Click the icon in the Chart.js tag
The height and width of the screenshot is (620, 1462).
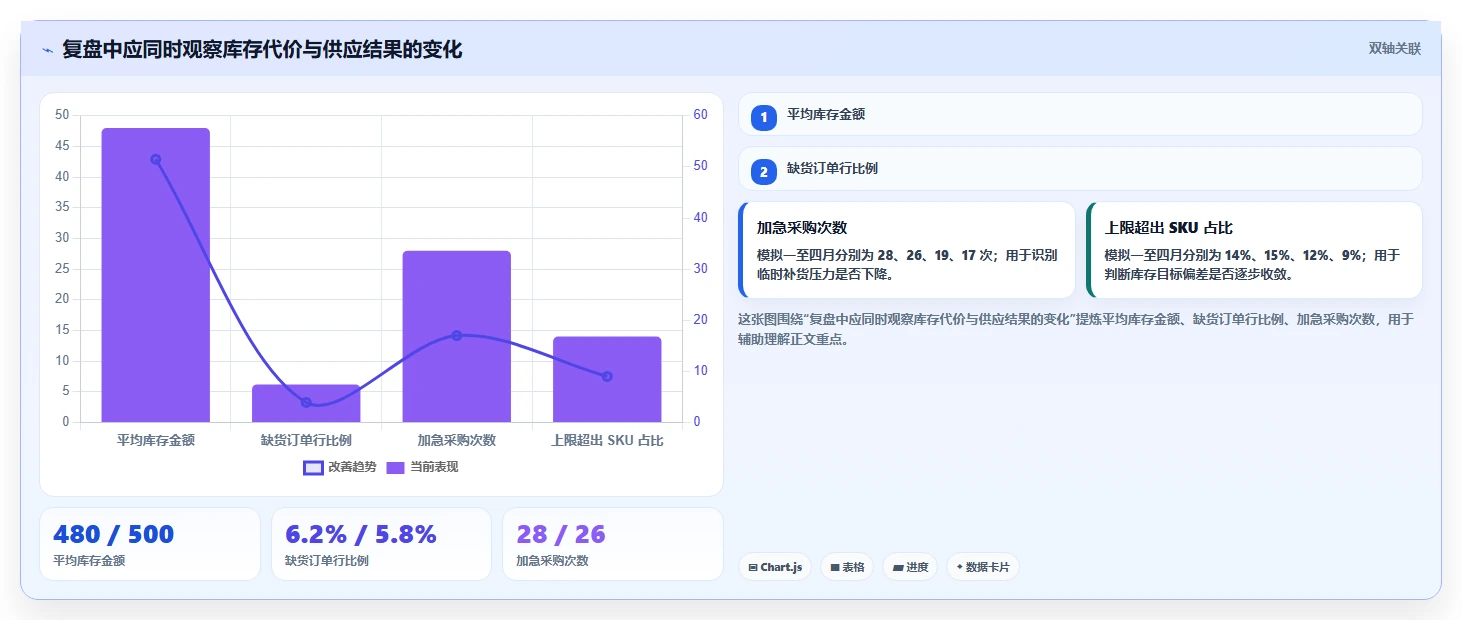pos(753,568)
